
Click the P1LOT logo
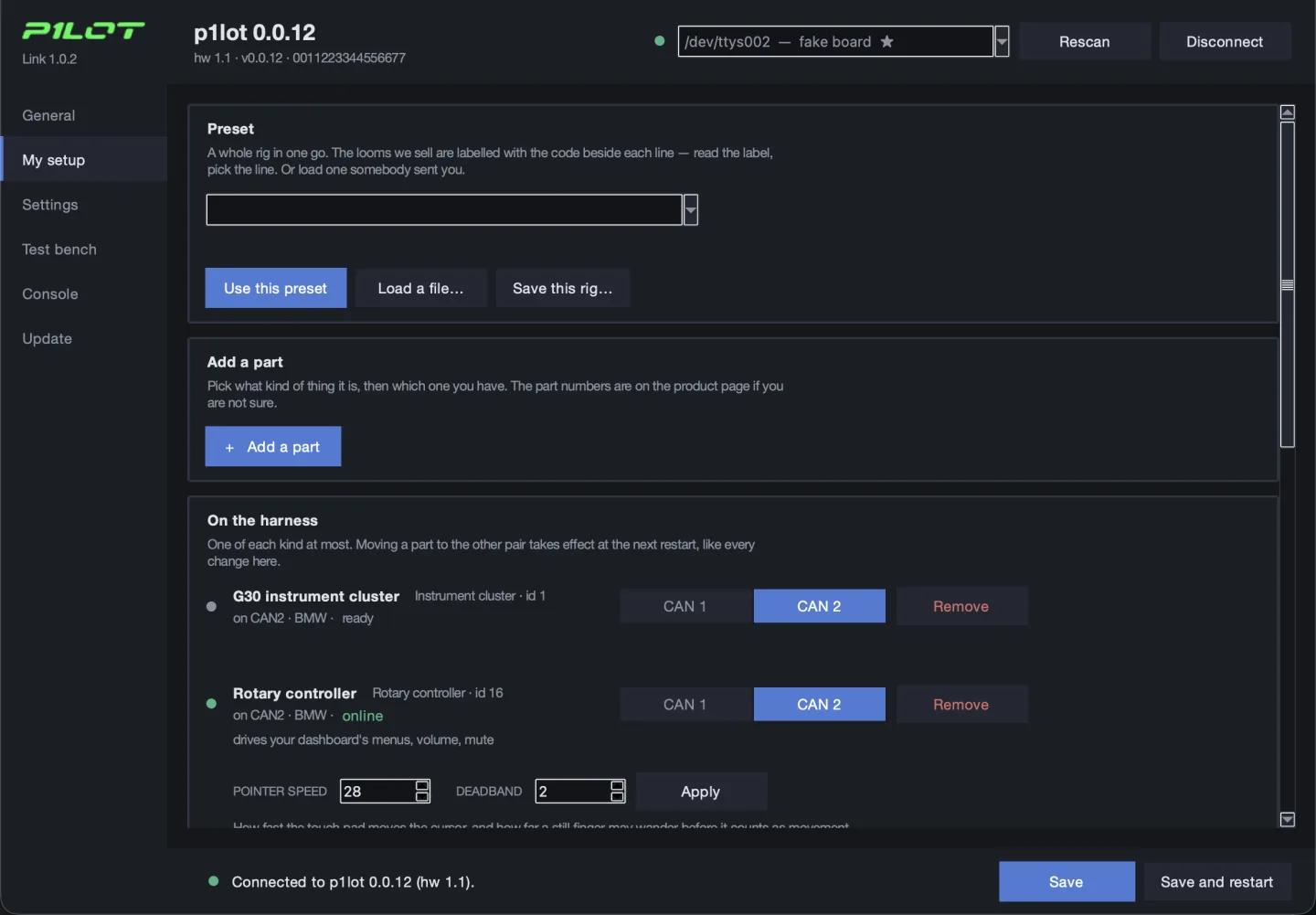click(83, 31)
